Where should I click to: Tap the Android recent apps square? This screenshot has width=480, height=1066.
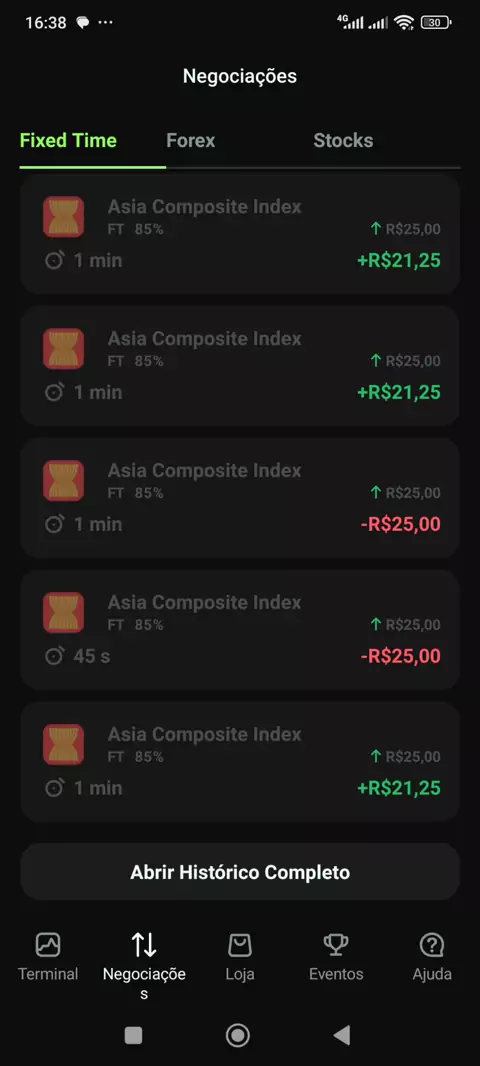pyautogui.click(x=133, y=1035)
